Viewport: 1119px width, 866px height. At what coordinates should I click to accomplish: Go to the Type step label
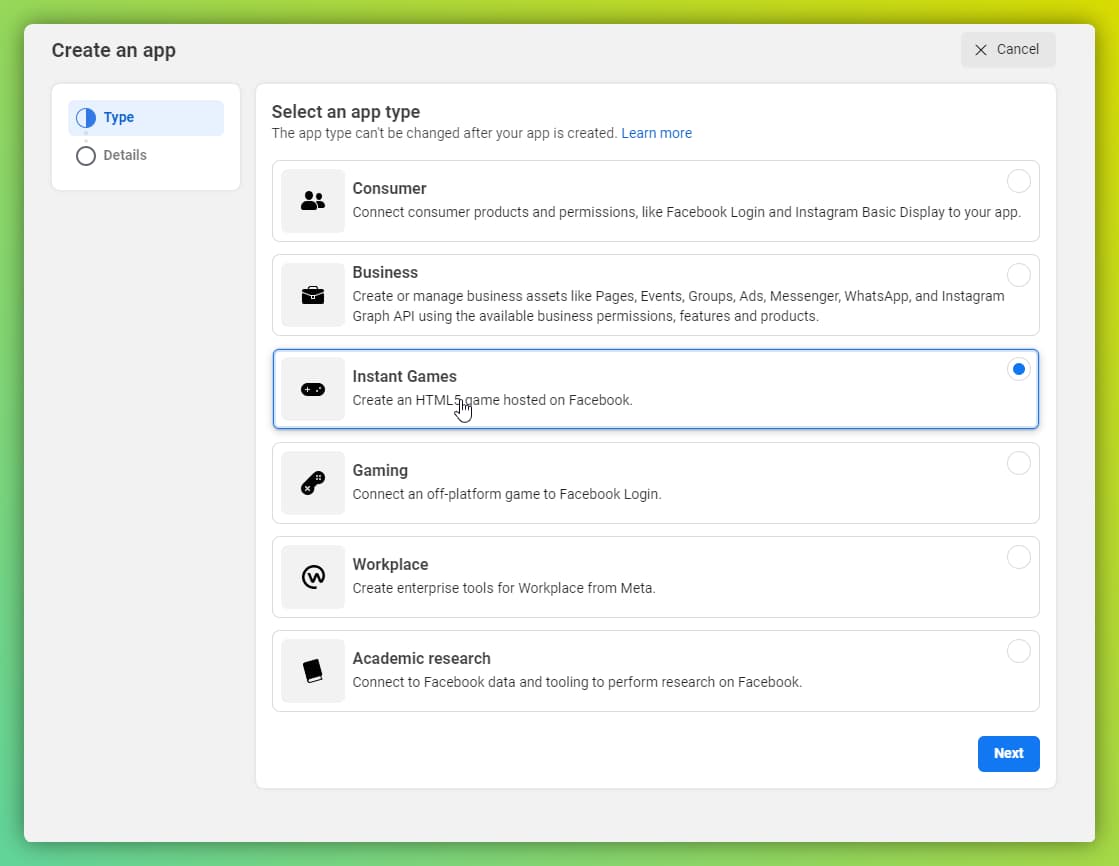(x=119, y=117)
